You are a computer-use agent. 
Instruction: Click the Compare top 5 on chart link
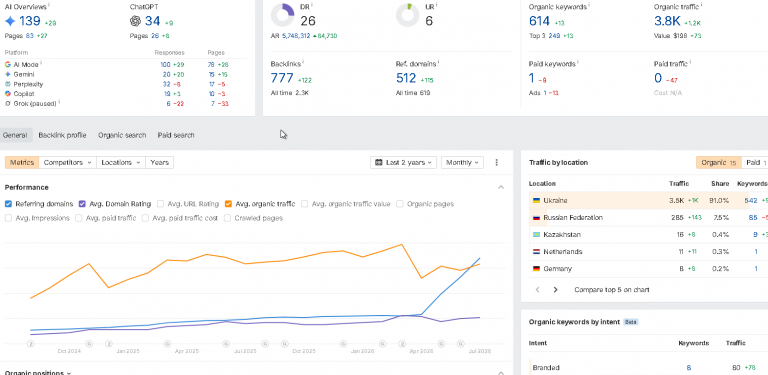(612, 290)
